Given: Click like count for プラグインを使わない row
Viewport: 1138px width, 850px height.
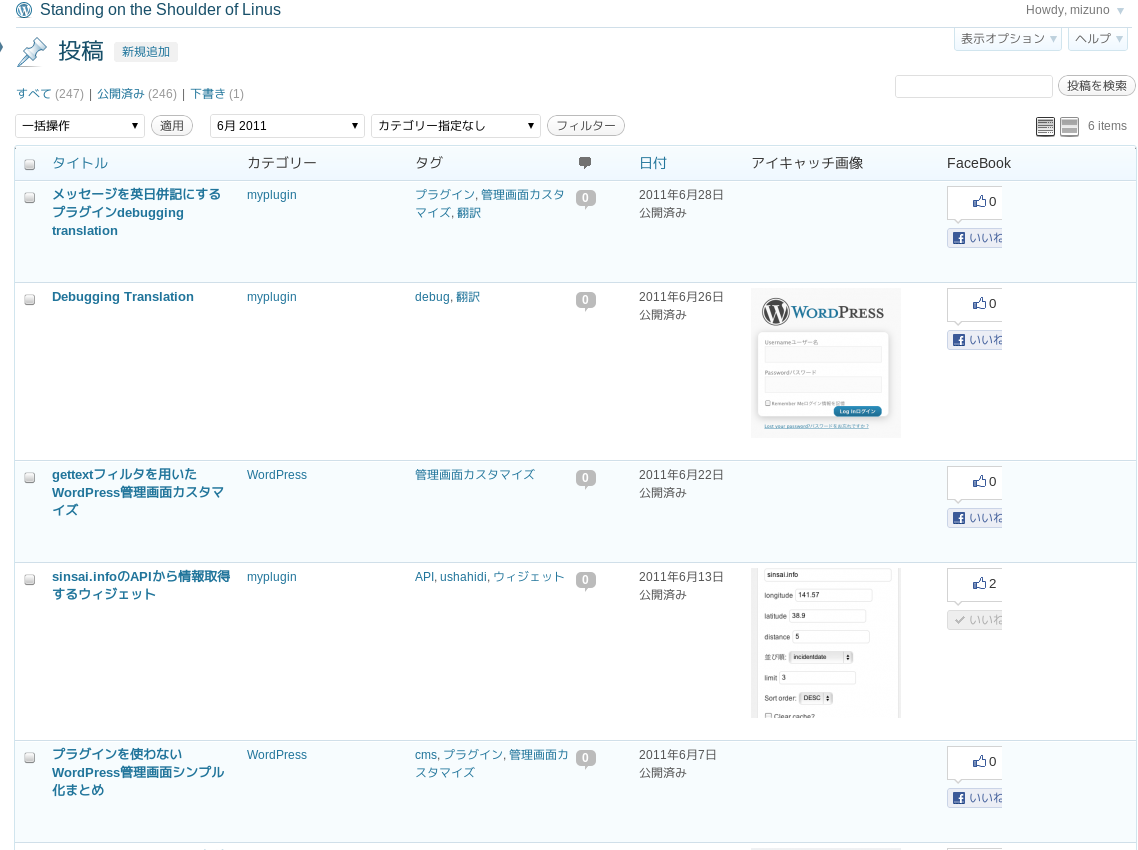Looking at the screenshot, I should point(975,762).
